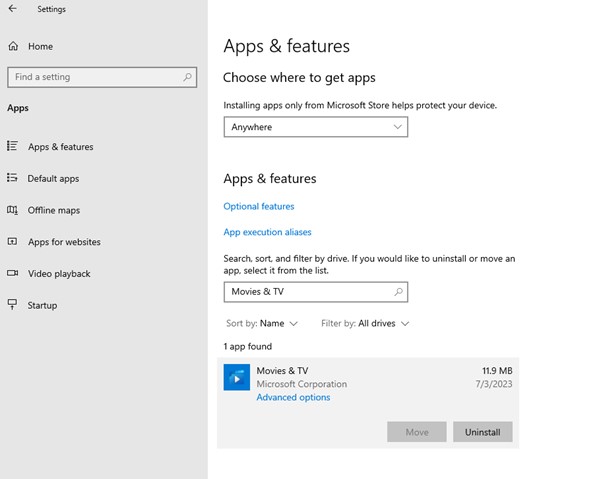Uninstall the Movies & TV app
Screen dimensions: 601x479
482,432
